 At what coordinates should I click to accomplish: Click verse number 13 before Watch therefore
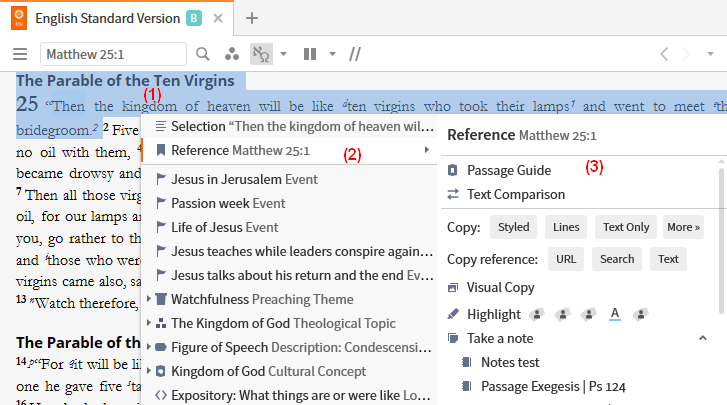point(21,299)
